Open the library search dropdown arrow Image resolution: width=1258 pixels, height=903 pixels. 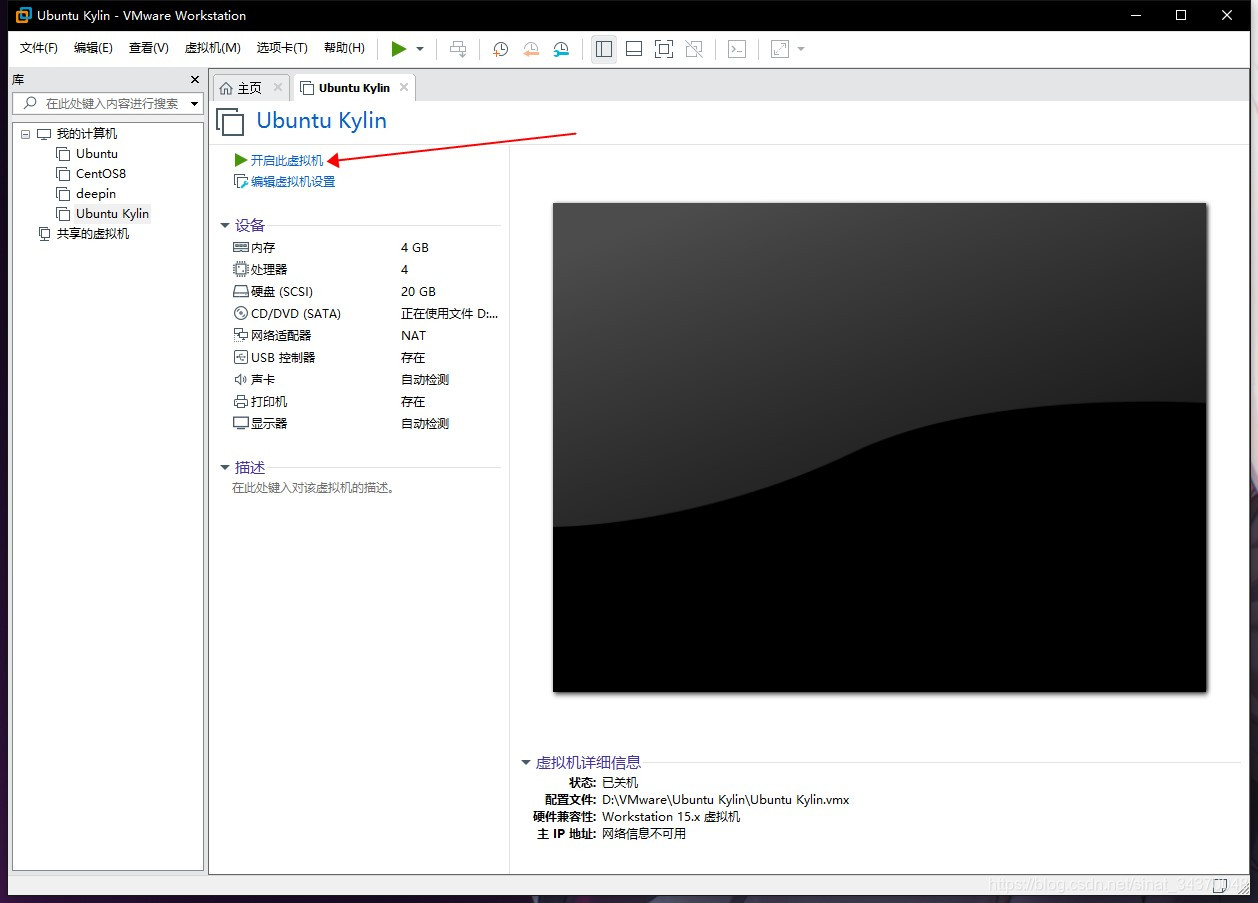click(x=194, y=103)
